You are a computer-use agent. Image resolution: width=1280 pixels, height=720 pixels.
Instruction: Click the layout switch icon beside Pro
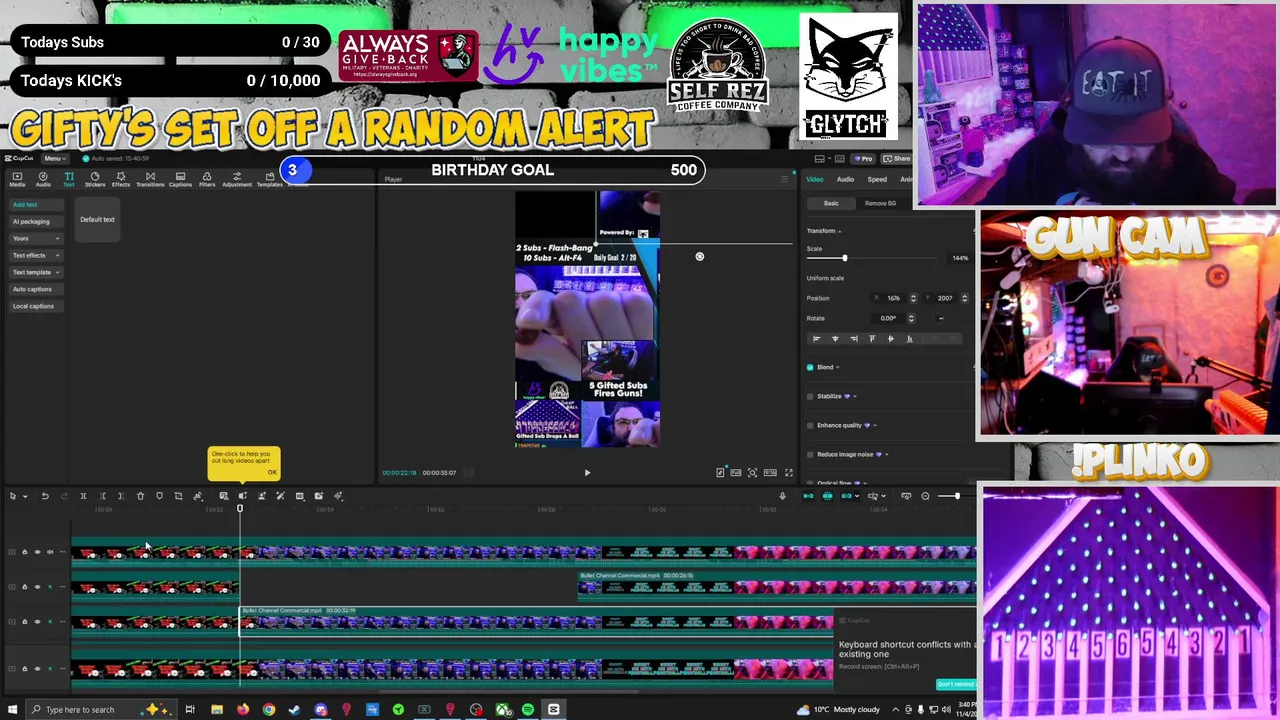(819, 159)
